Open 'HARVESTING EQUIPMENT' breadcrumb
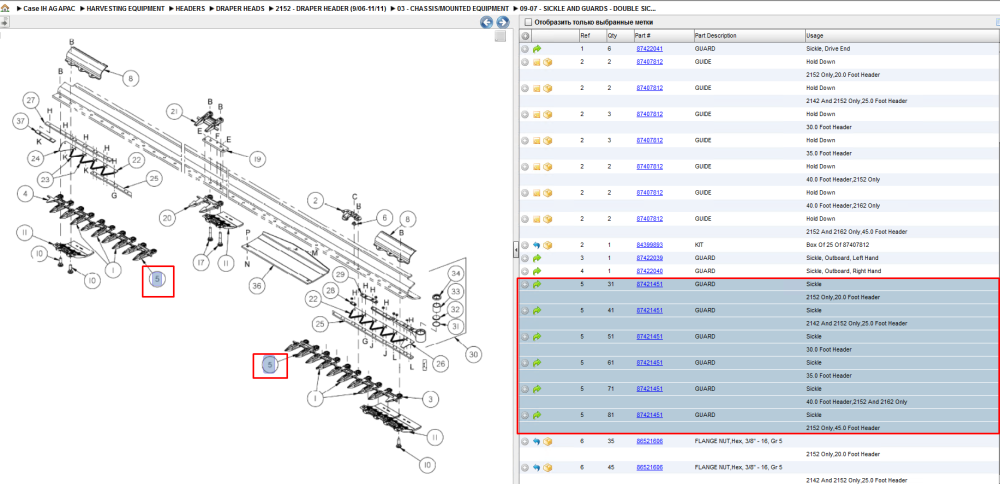The image size is (1000, 484). pyautogui.click(x=125, y=9)
